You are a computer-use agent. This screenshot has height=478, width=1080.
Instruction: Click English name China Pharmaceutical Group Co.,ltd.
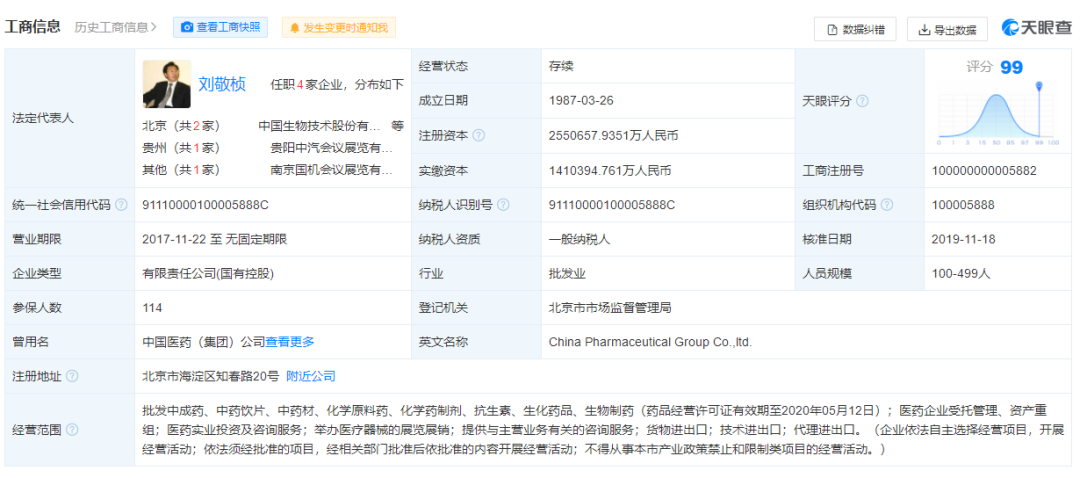point(650,342)
